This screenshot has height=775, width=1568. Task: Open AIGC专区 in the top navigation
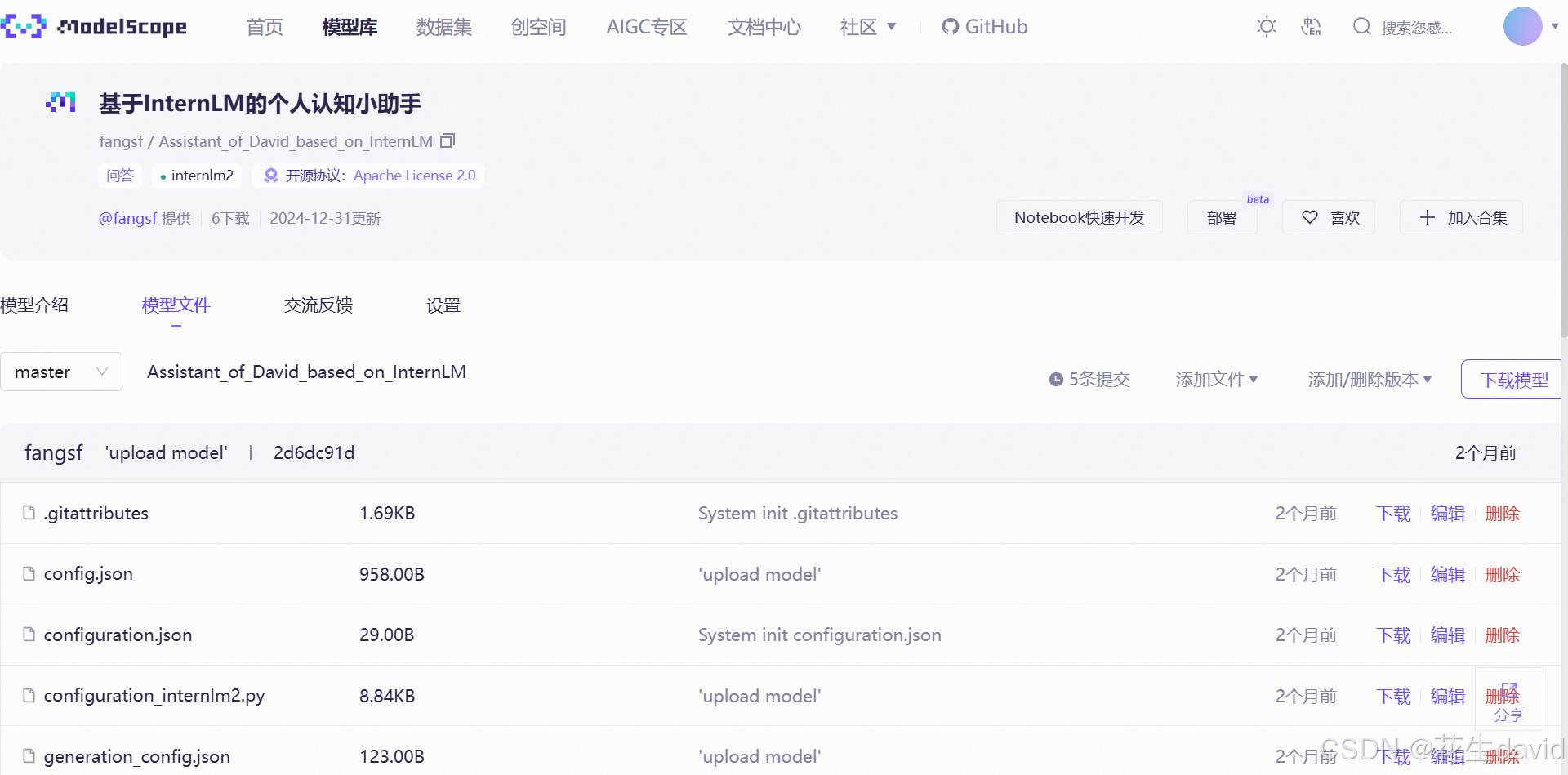[x=647, y=27]
